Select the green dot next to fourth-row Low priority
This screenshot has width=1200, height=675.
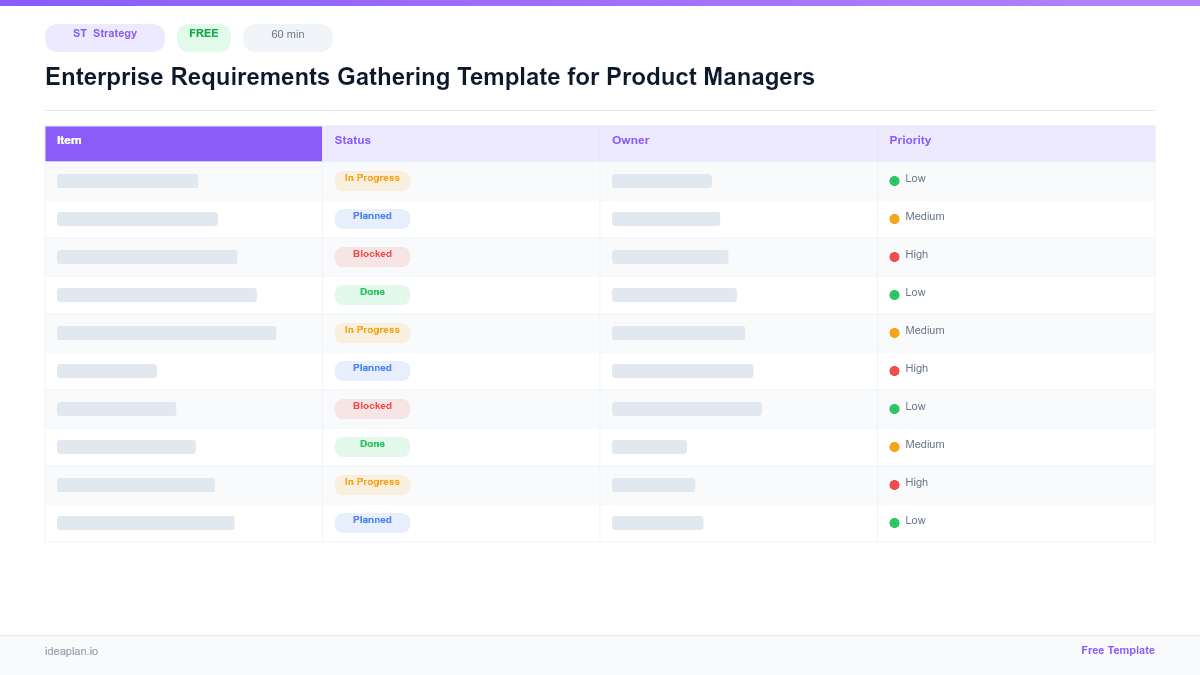click(x=893, y=293)
